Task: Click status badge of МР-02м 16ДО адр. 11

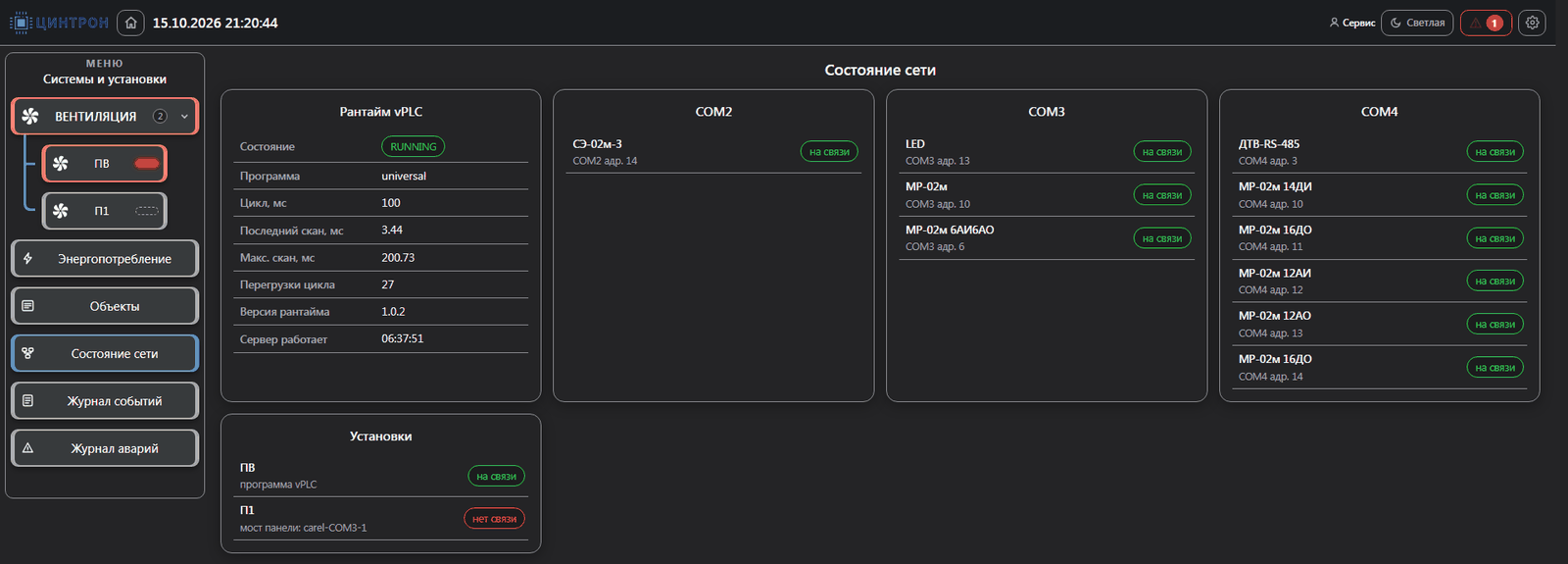Action: [1495, 238]
